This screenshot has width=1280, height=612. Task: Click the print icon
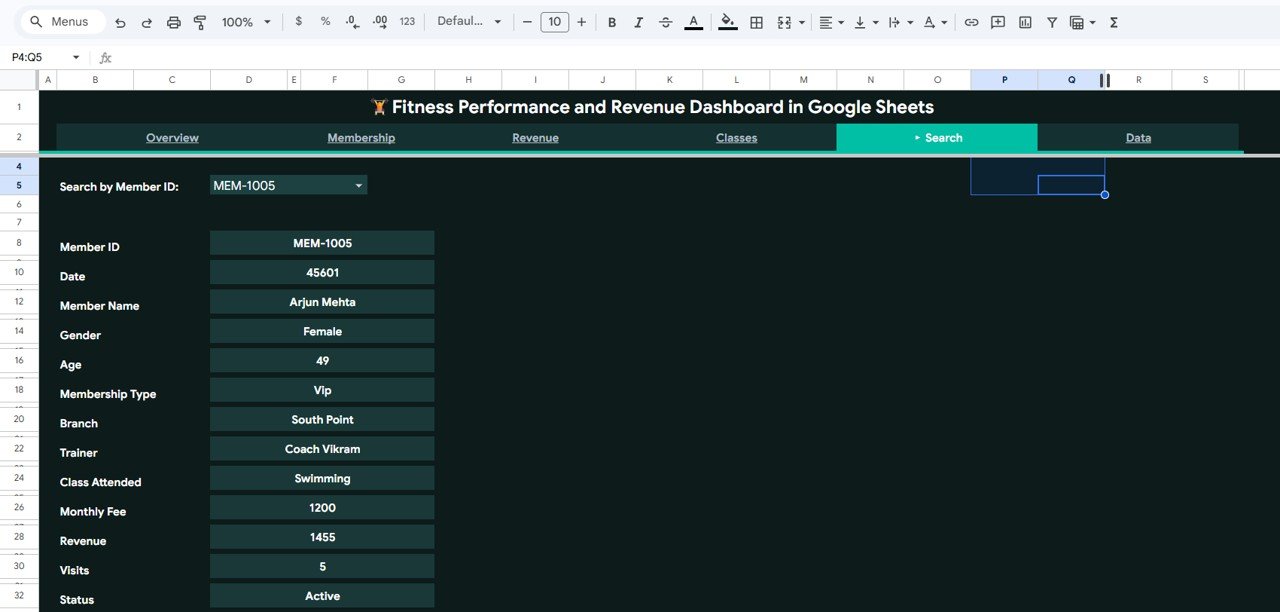click(173, 21)
